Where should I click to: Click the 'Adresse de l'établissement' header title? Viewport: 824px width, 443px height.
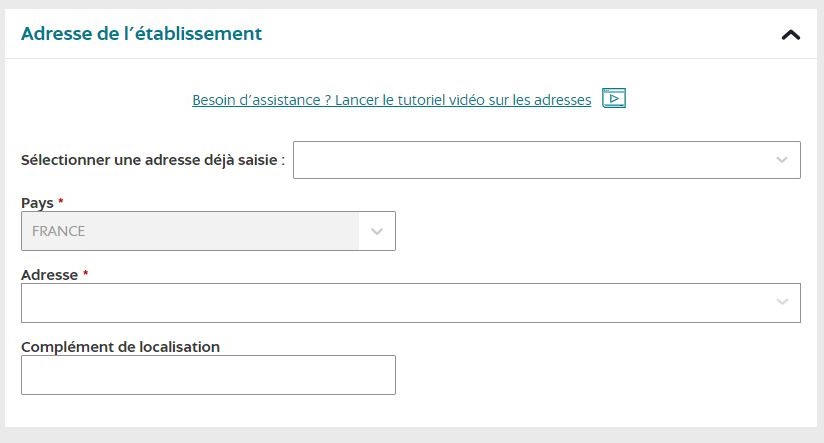point(141,34)
